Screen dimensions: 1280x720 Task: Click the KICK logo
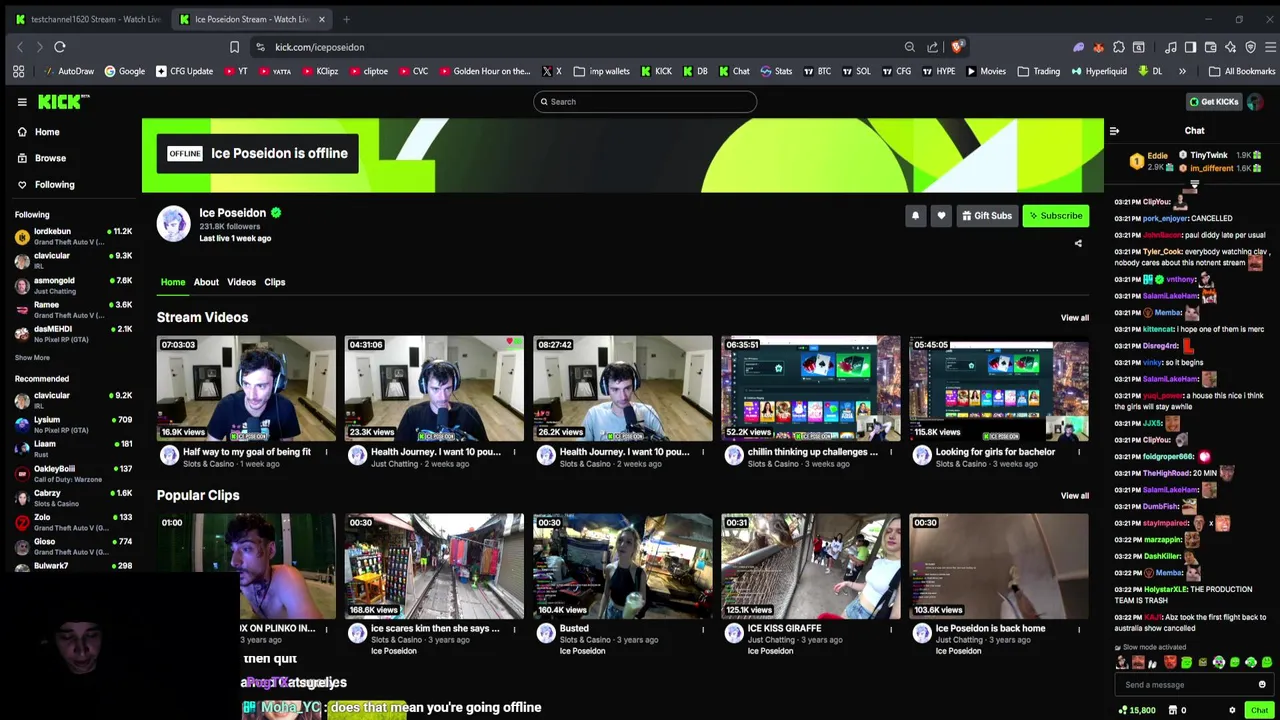click(63, 101)
